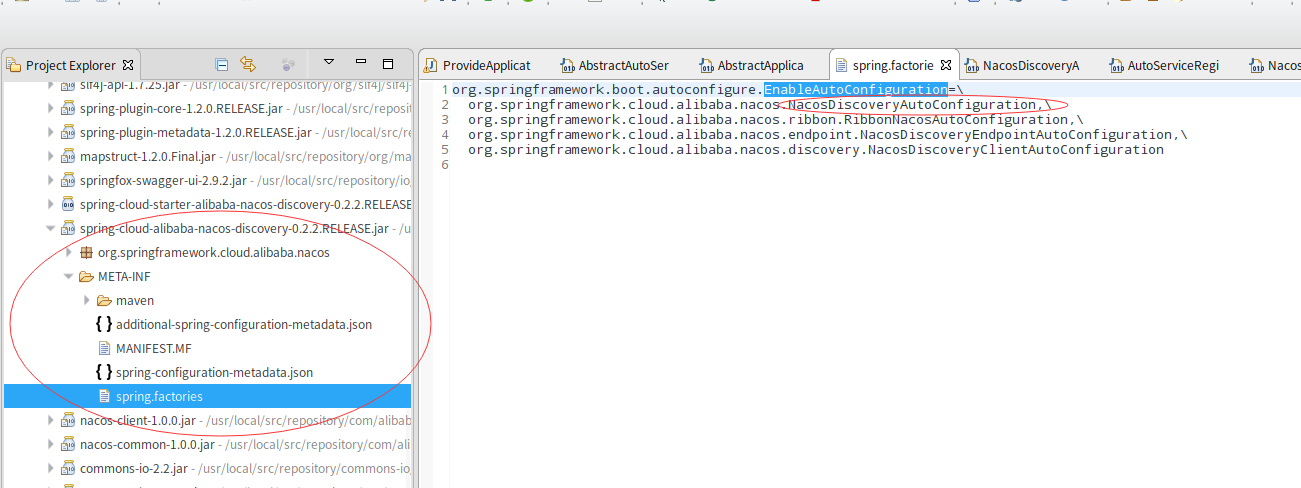This screenshot has height=488, width=1301.
Task: Click the spring-plugin-core jar icon
Action: point(69,108)
